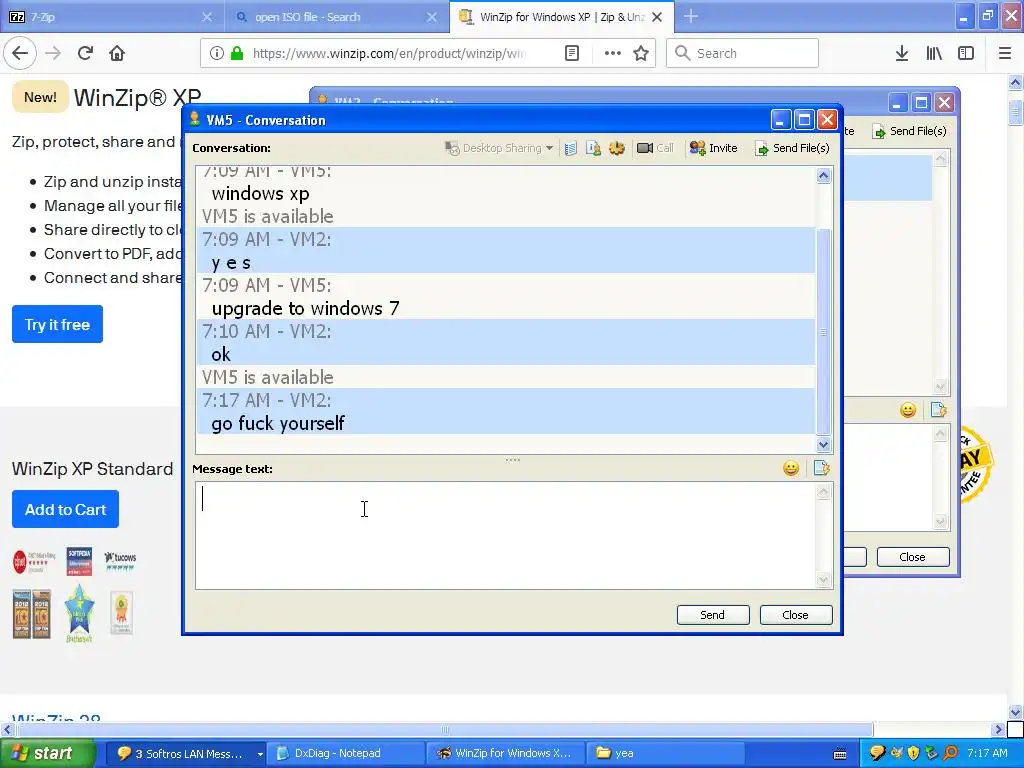Go to browser home page

117,53
